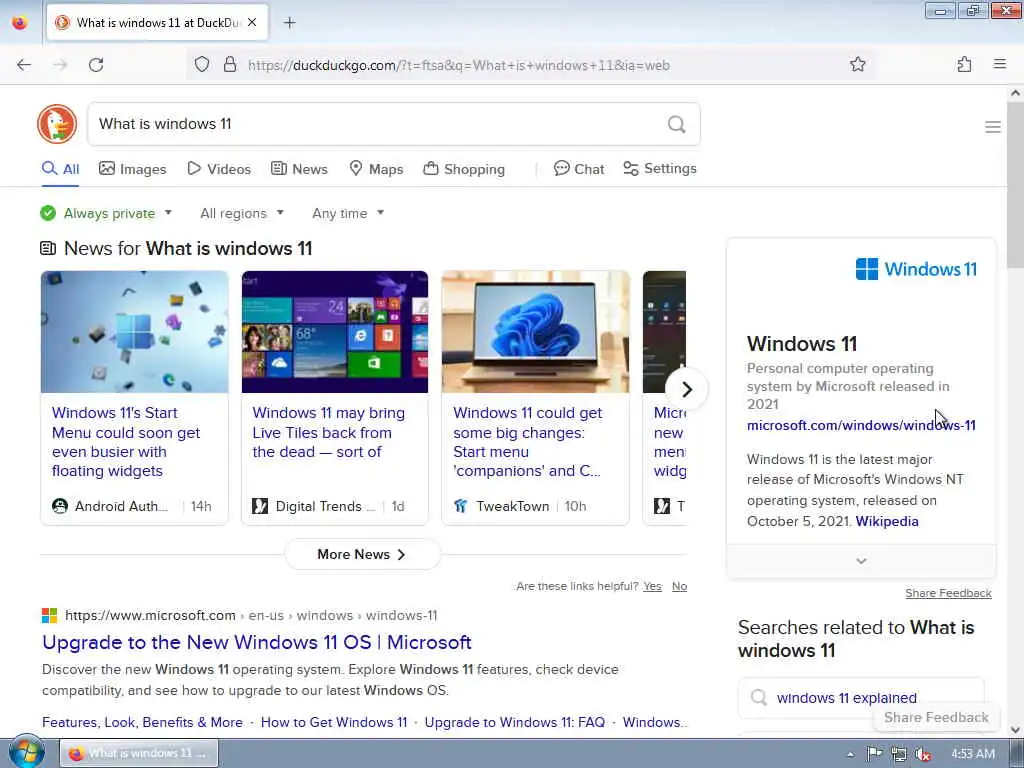Open the Firefox taskbar button
This screenshot has width=1024, height=768.
click(139, 753)
